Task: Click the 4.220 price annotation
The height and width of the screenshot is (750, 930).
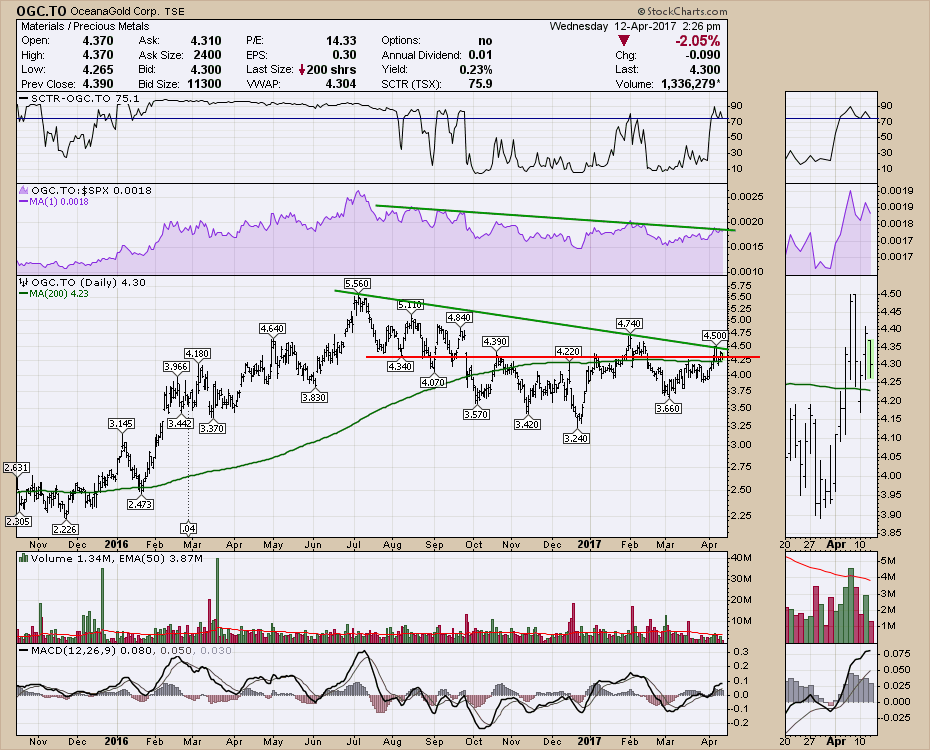Action: pyautogui.click(x=568, y=352)
